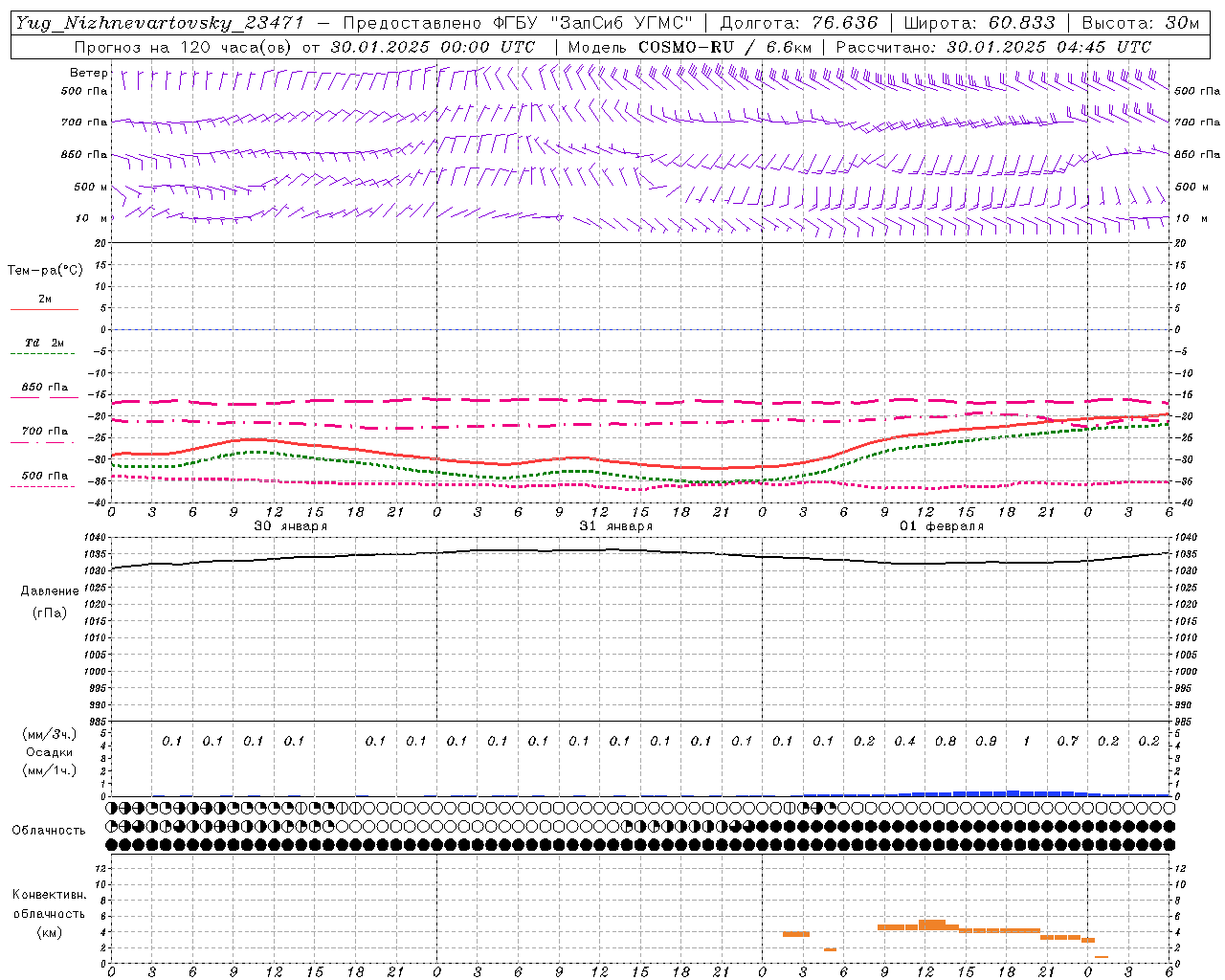Click 985 on the left pressure axis
The height and width of the screenshot is (980, 1225).
click(99, 722)
